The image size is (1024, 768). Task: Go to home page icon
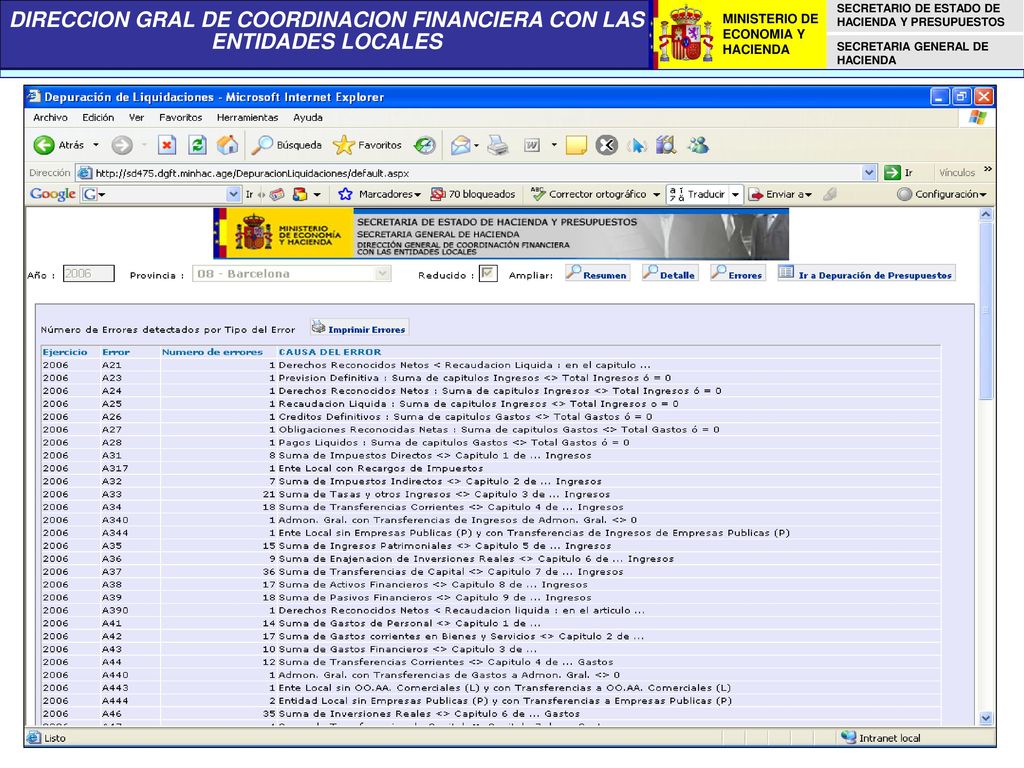(227, 145)
